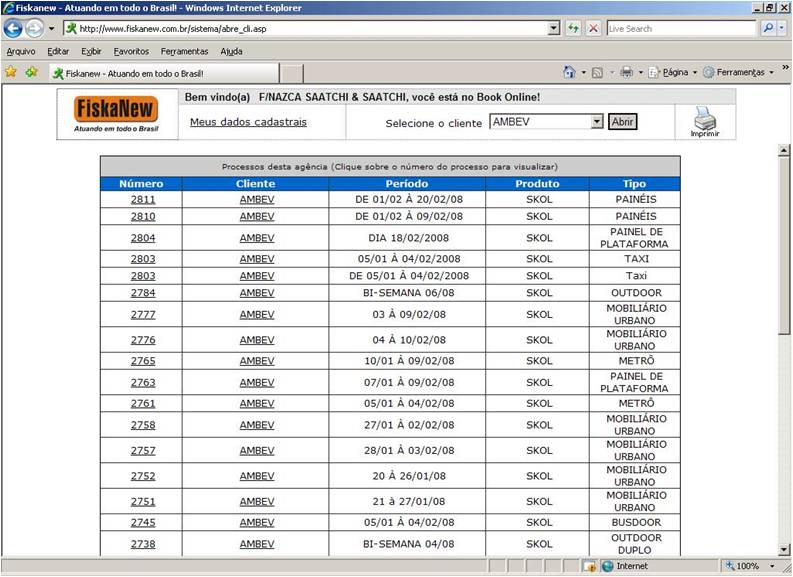This screenshot has height=577, width=793.
Task: Open process number 2758
Action: [x=143, y=425]
